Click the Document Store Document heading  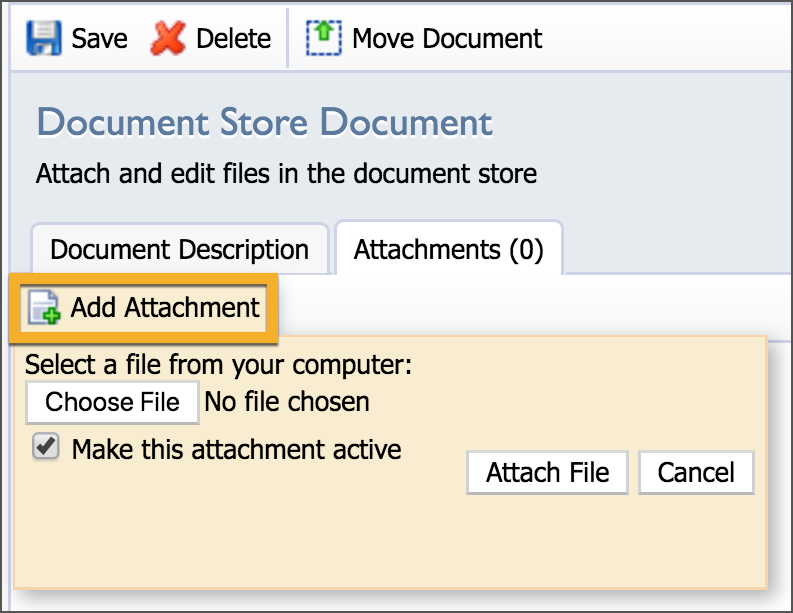[265, 122]
